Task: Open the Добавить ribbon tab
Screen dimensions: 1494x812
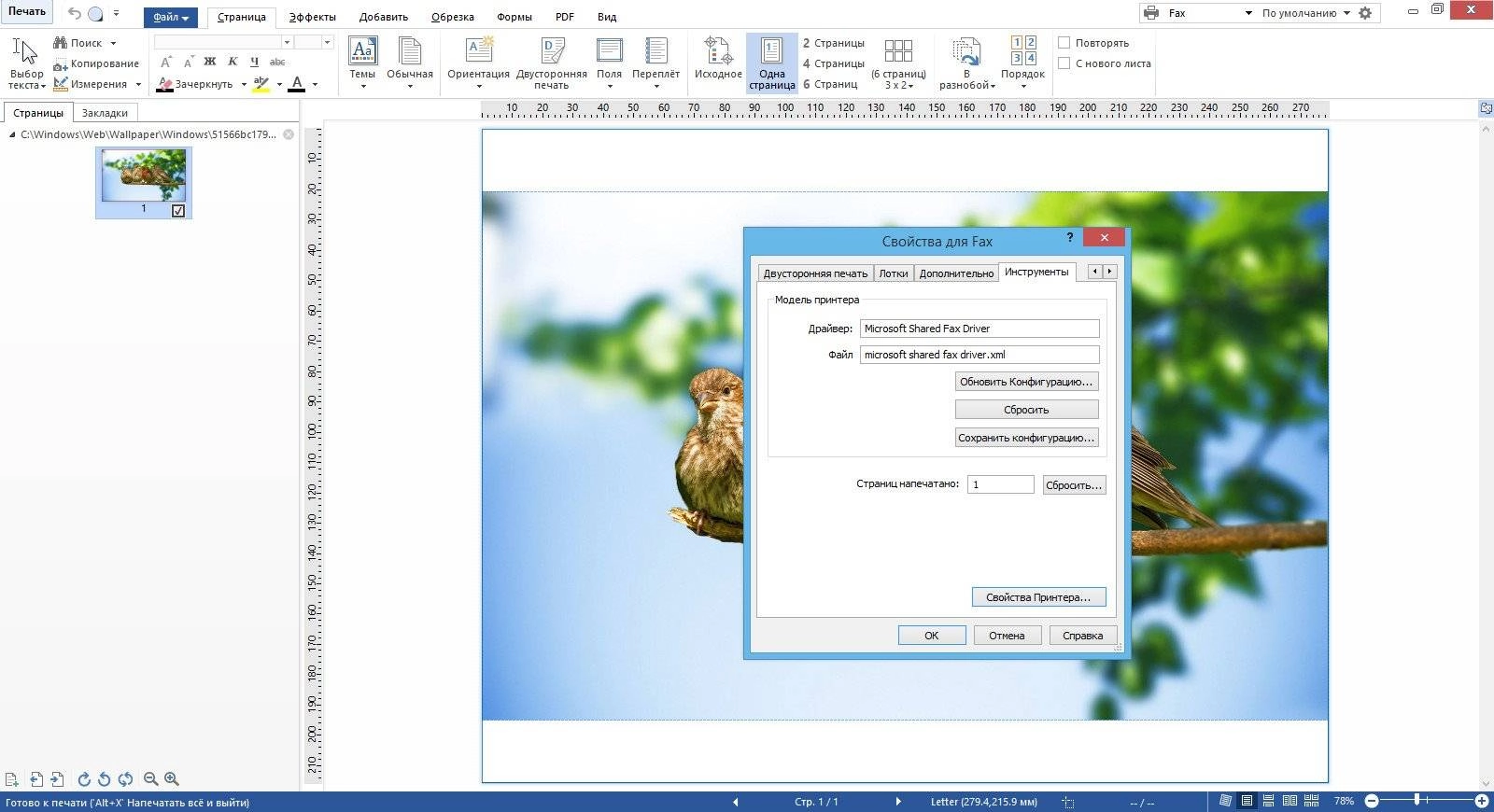Action: coord(384,17)
